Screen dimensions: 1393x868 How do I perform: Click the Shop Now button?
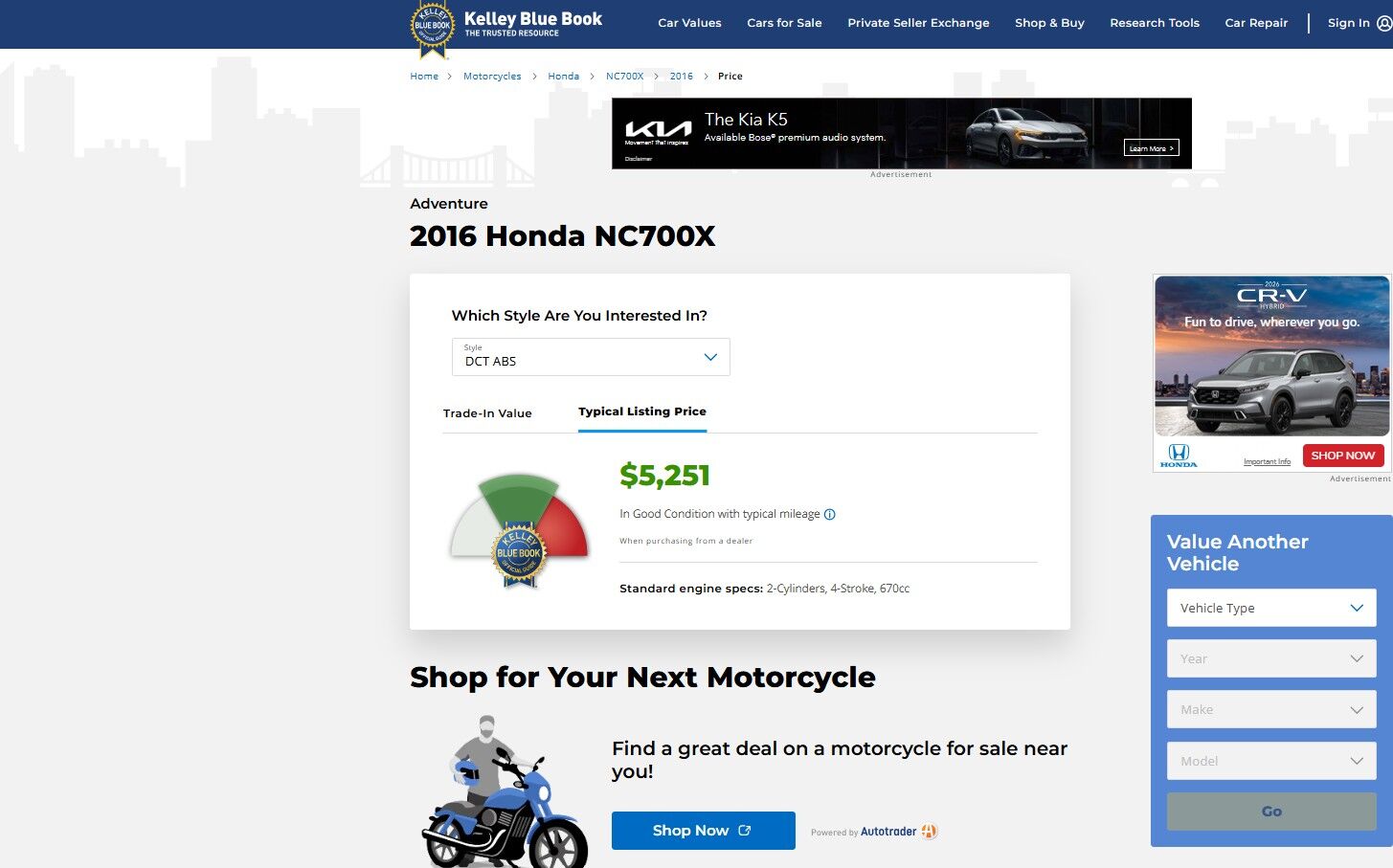(704, 831)
